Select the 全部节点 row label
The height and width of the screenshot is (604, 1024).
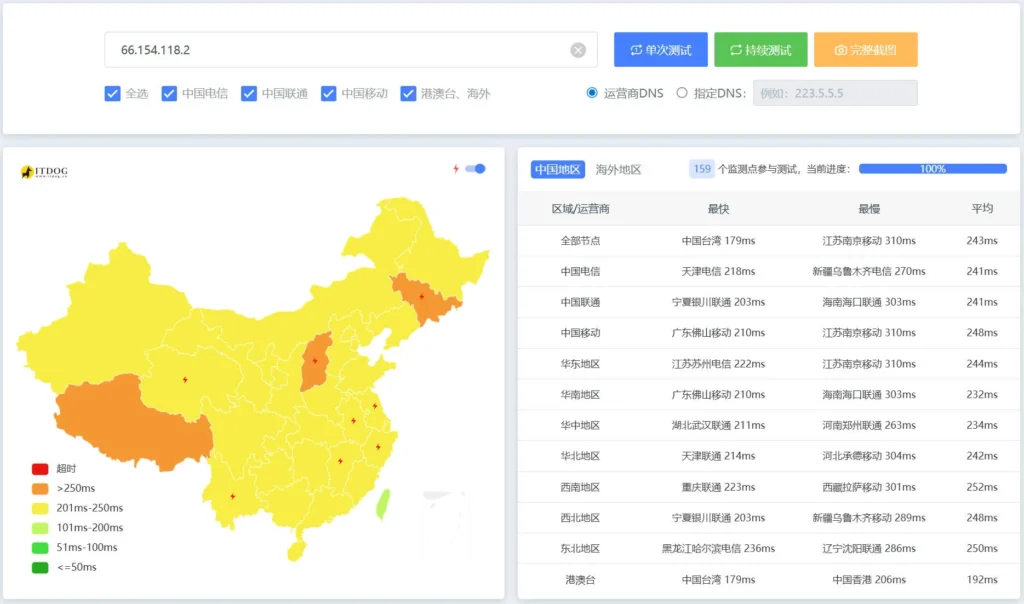tap(580, 240)
